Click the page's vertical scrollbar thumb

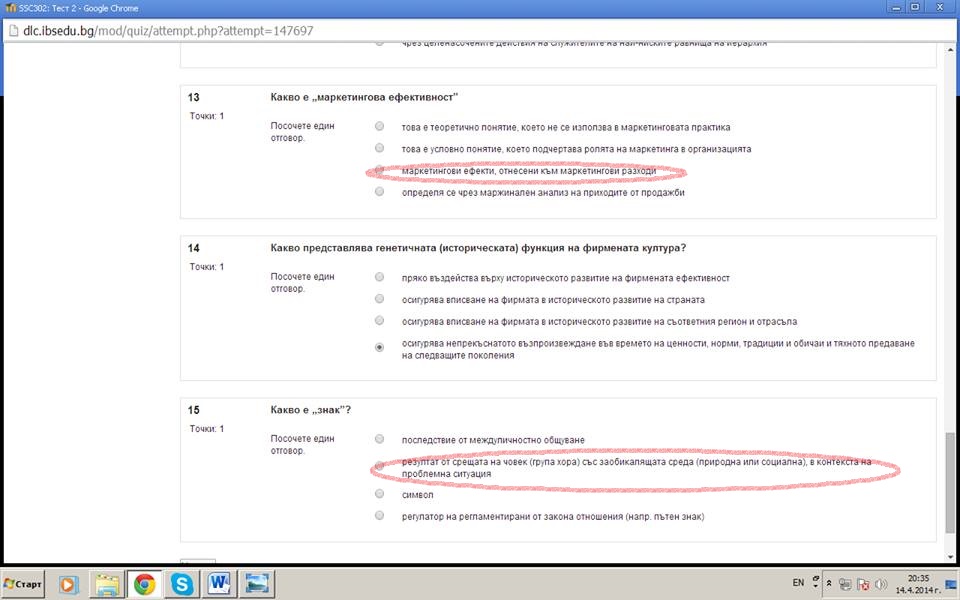coord(951,485)
